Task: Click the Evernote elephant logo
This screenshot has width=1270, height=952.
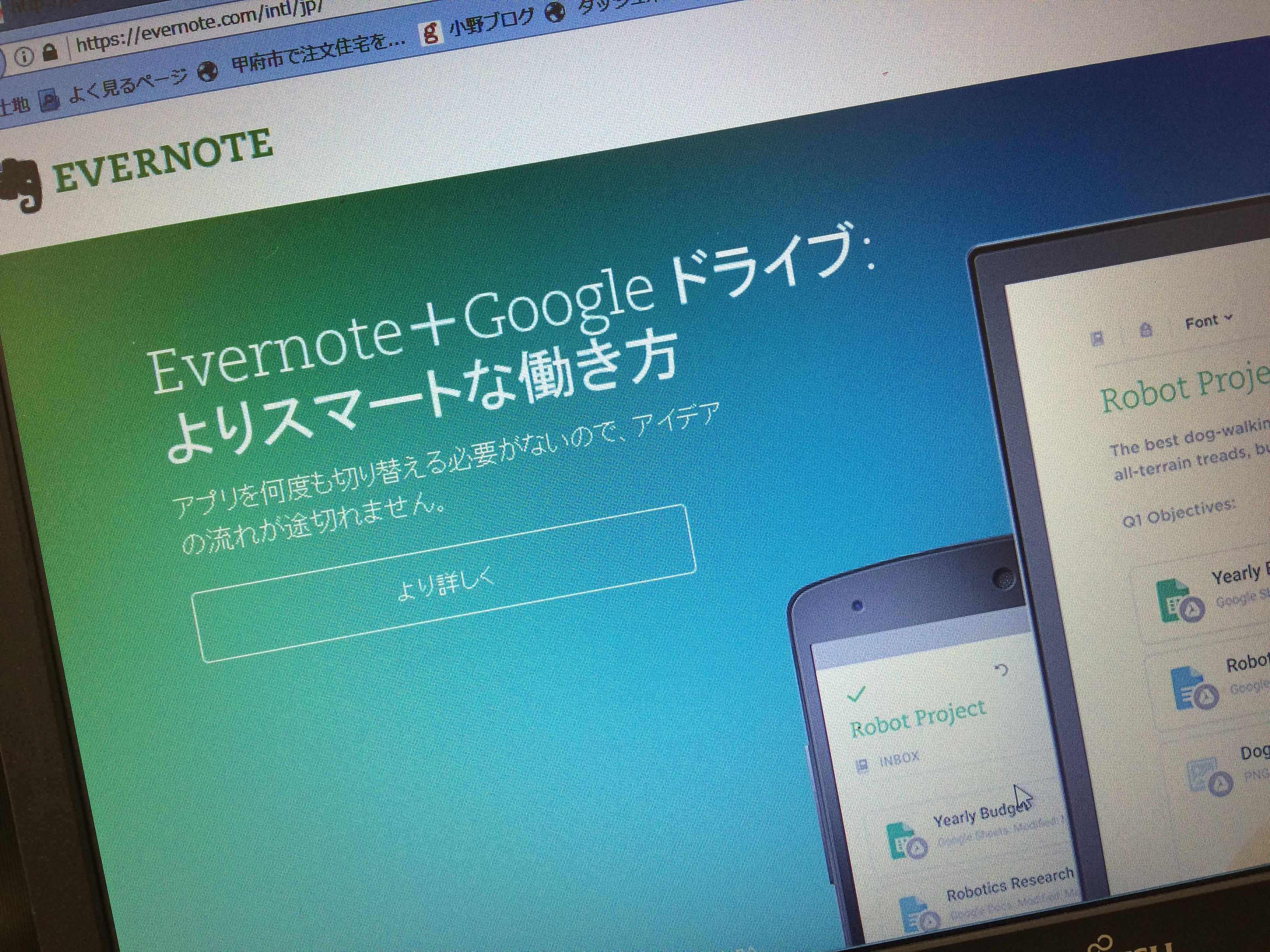Action: pyautogui.click(x=22, y=186)
